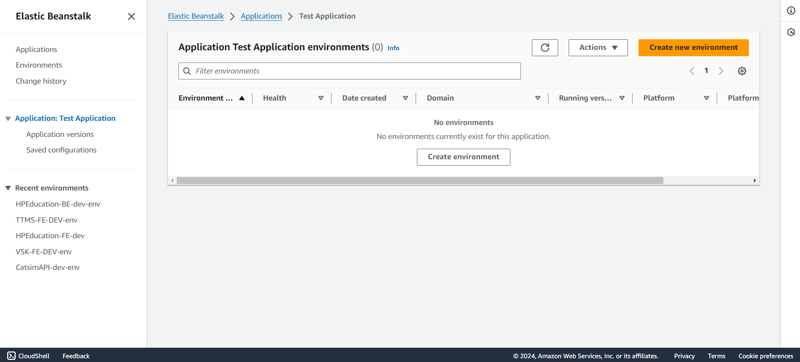This screenshot has height=362, width=800.
Task: Click the Date created column header text
Action: [364, 98]
